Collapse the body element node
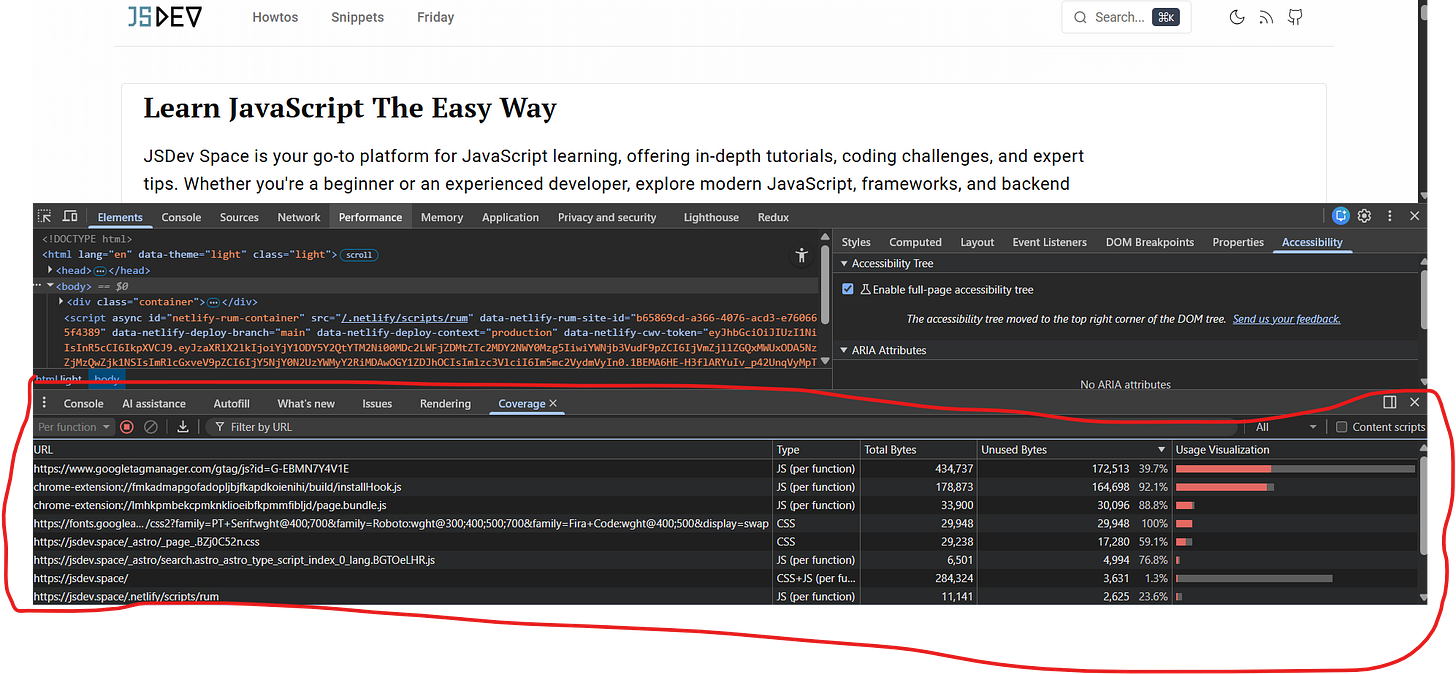Screen dimensions: 1456x674 pyautogui.click(x=51, y=286)
